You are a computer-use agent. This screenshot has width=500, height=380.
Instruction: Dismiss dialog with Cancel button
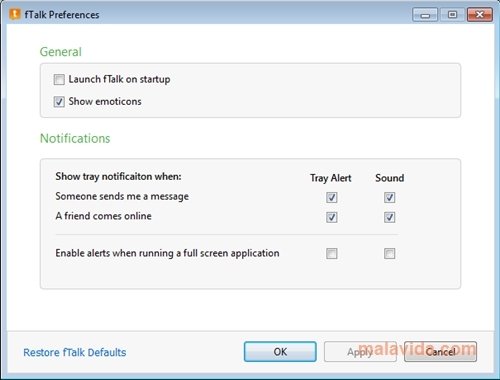tap(440, 352)
